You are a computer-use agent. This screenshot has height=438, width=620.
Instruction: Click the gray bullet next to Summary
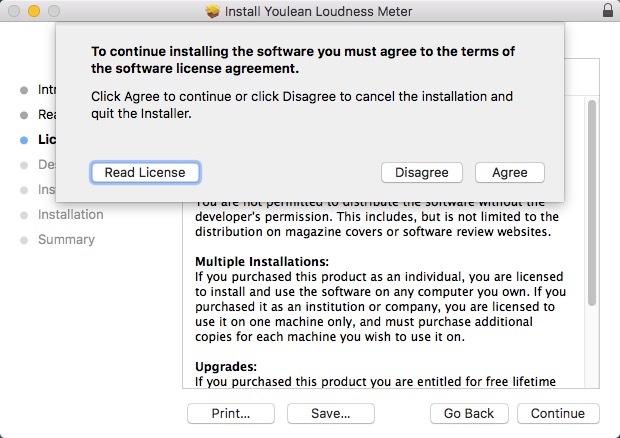24,240
